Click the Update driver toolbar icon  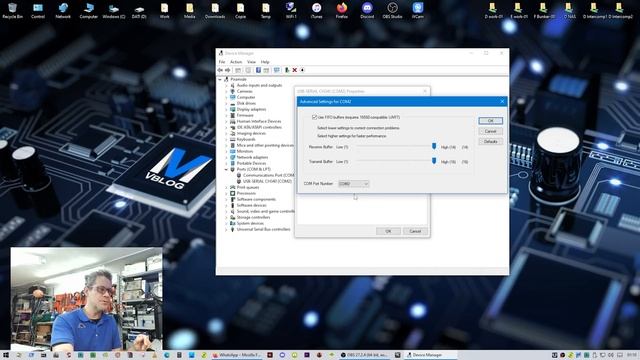(287, 70)
